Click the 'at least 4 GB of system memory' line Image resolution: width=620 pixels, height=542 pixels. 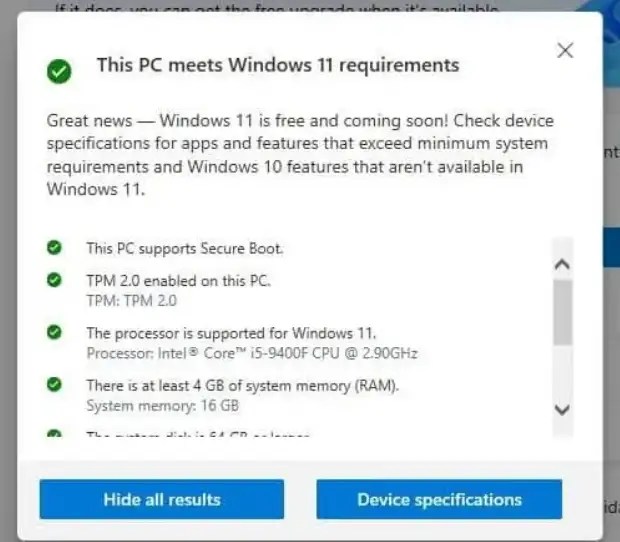[x=243, y=385]
